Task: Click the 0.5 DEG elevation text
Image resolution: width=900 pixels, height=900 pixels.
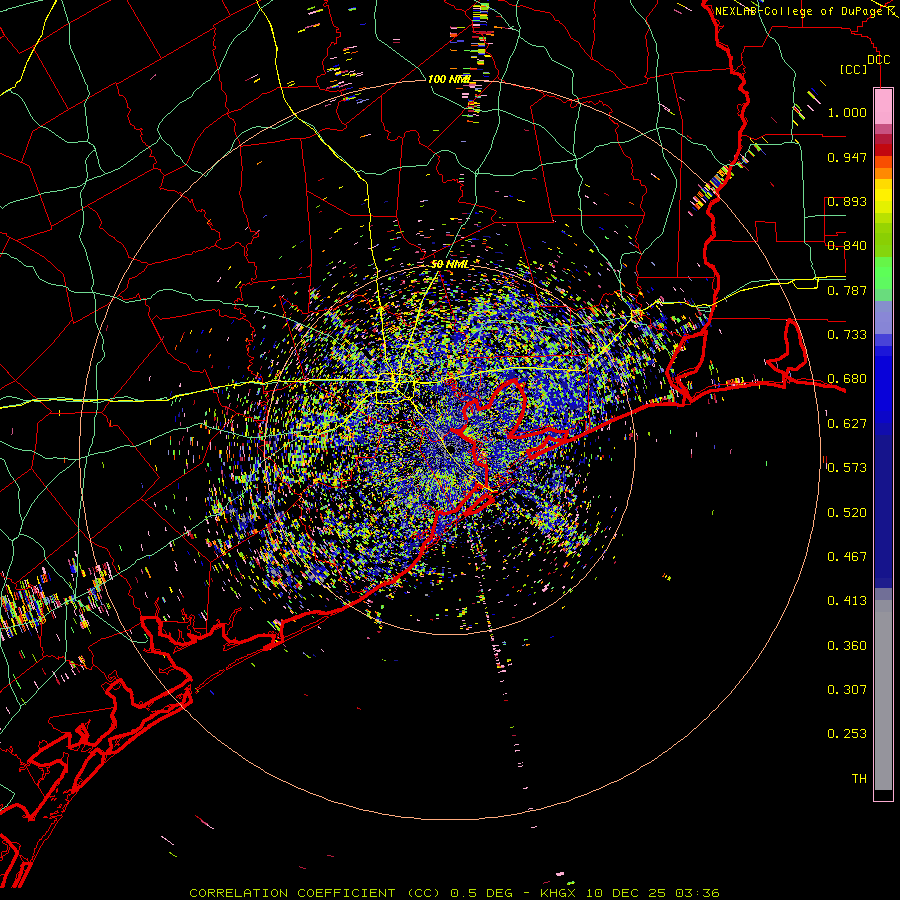Action: (x=481, y=893)
